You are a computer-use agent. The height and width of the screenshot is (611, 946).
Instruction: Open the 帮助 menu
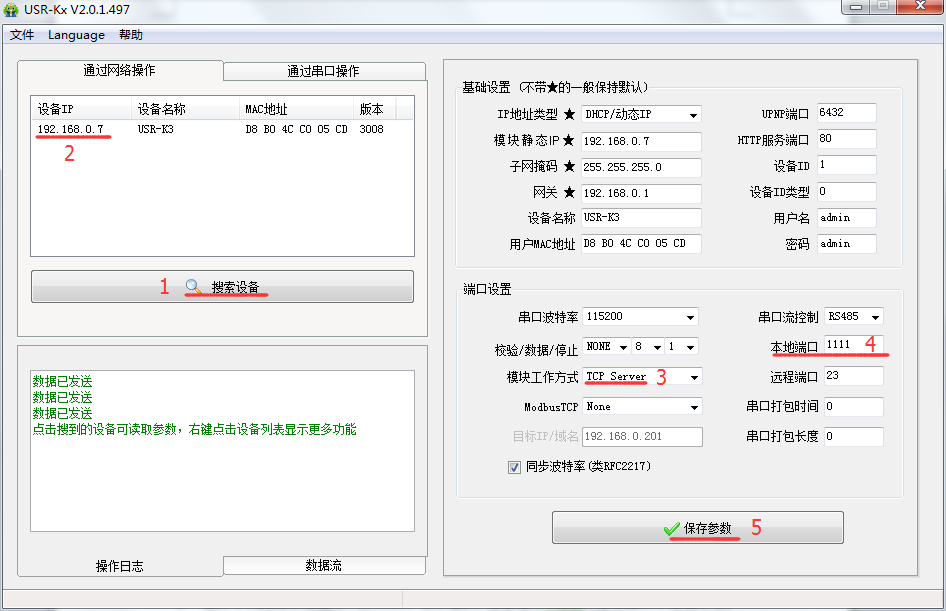pyautogui.click(x=131, y=35)
